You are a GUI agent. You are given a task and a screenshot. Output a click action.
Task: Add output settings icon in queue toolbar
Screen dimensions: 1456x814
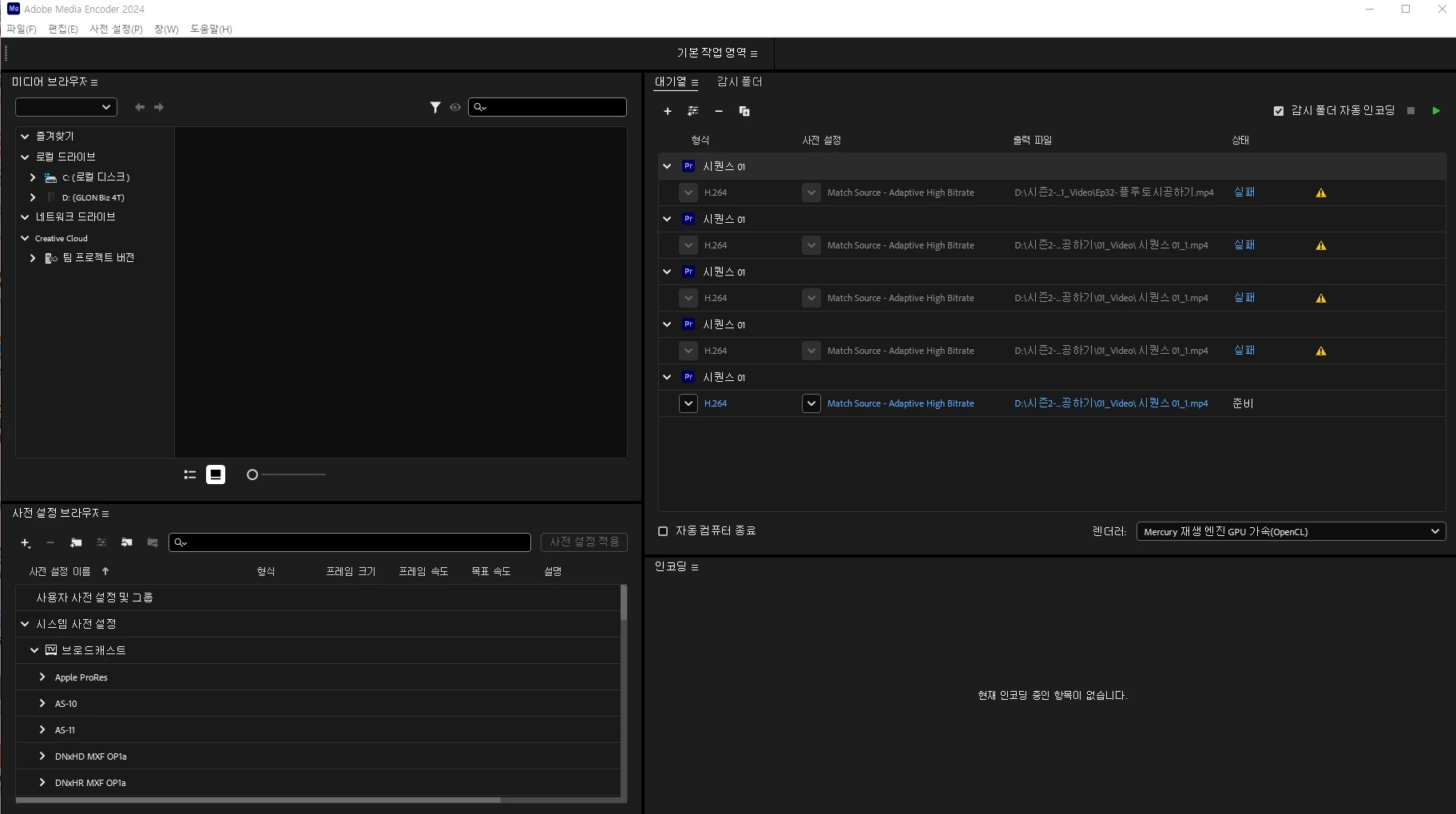pos(692,111)
